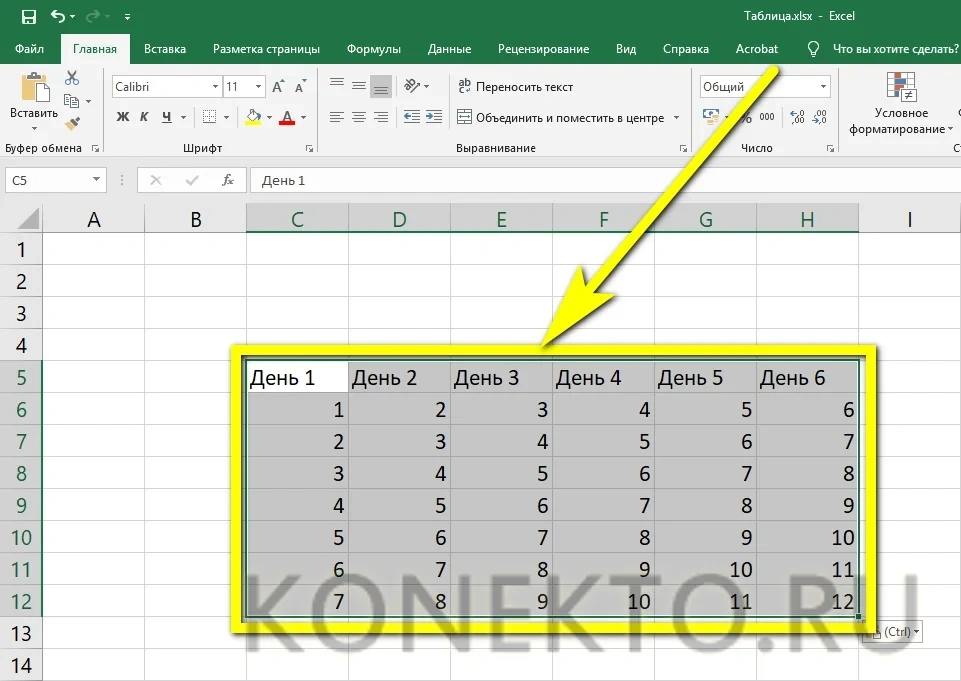Click the Center horizontal alignment icon
This screenshot has height=681, width=961.
358,117
